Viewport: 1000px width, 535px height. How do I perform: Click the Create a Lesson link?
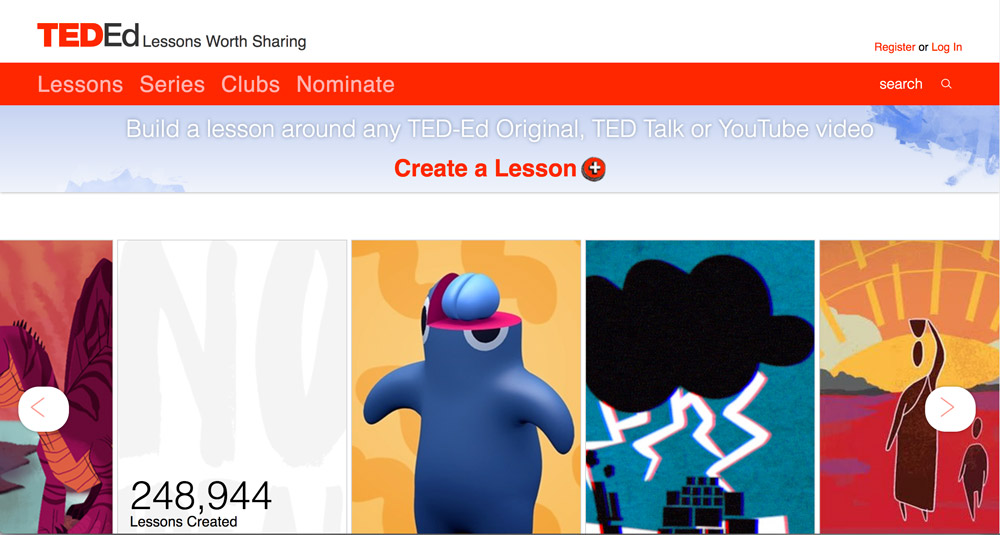pyautogui.click(x=485, y=169)
